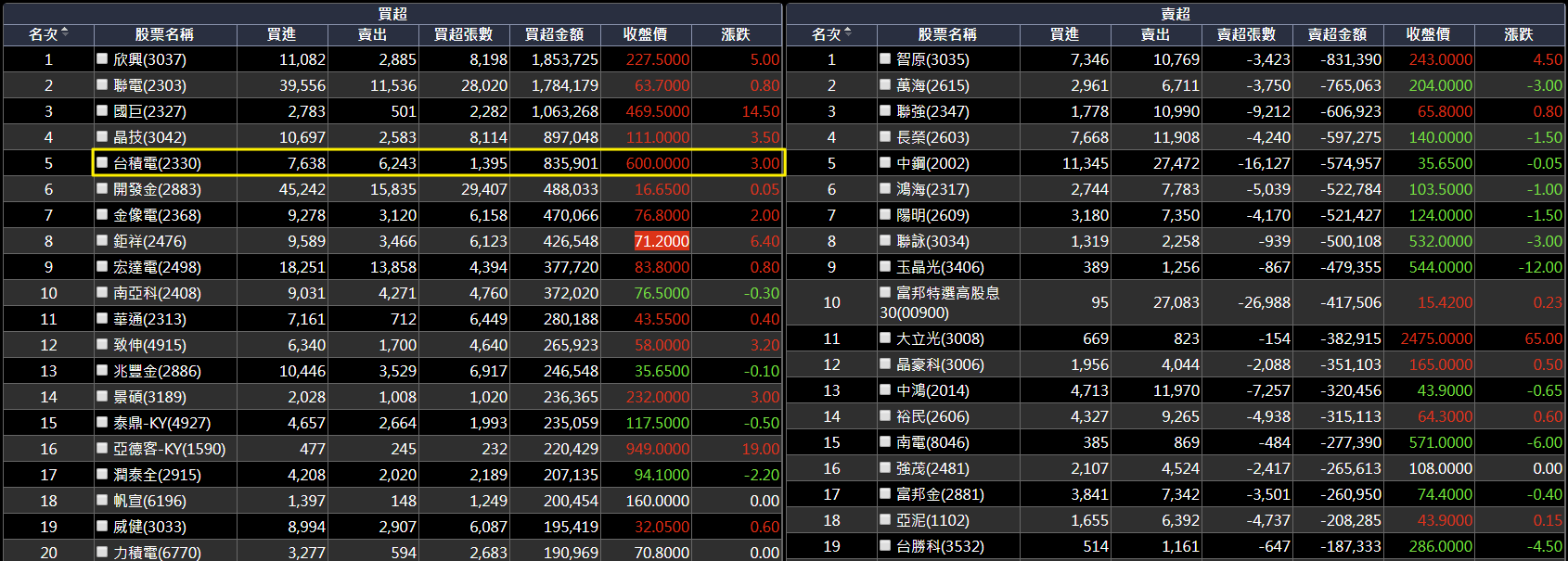Select stock name 威健(3033)

(149, 527)
